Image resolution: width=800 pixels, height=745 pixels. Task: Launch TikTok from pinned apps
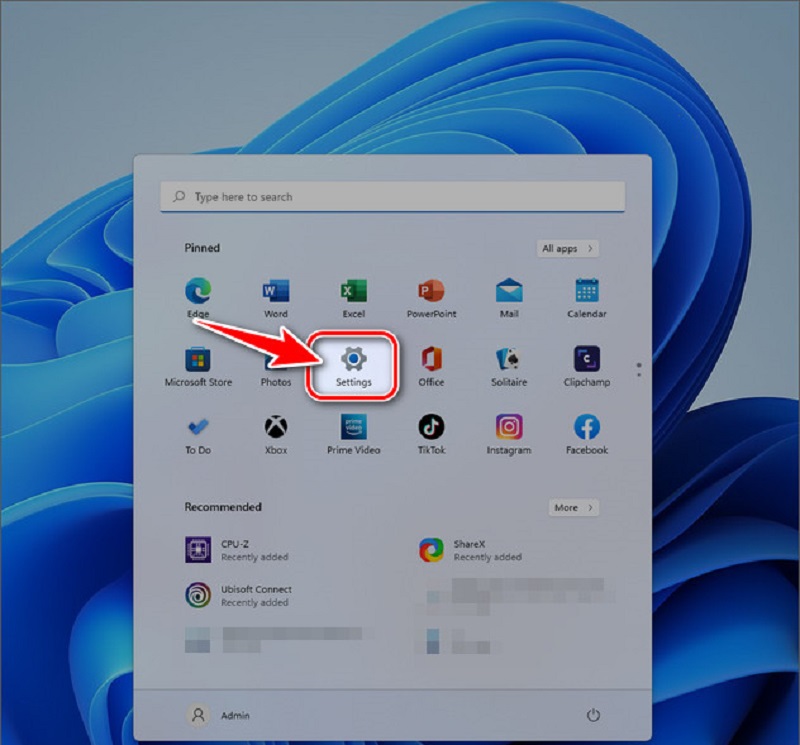pyautogui.click(x=431, y=435)
